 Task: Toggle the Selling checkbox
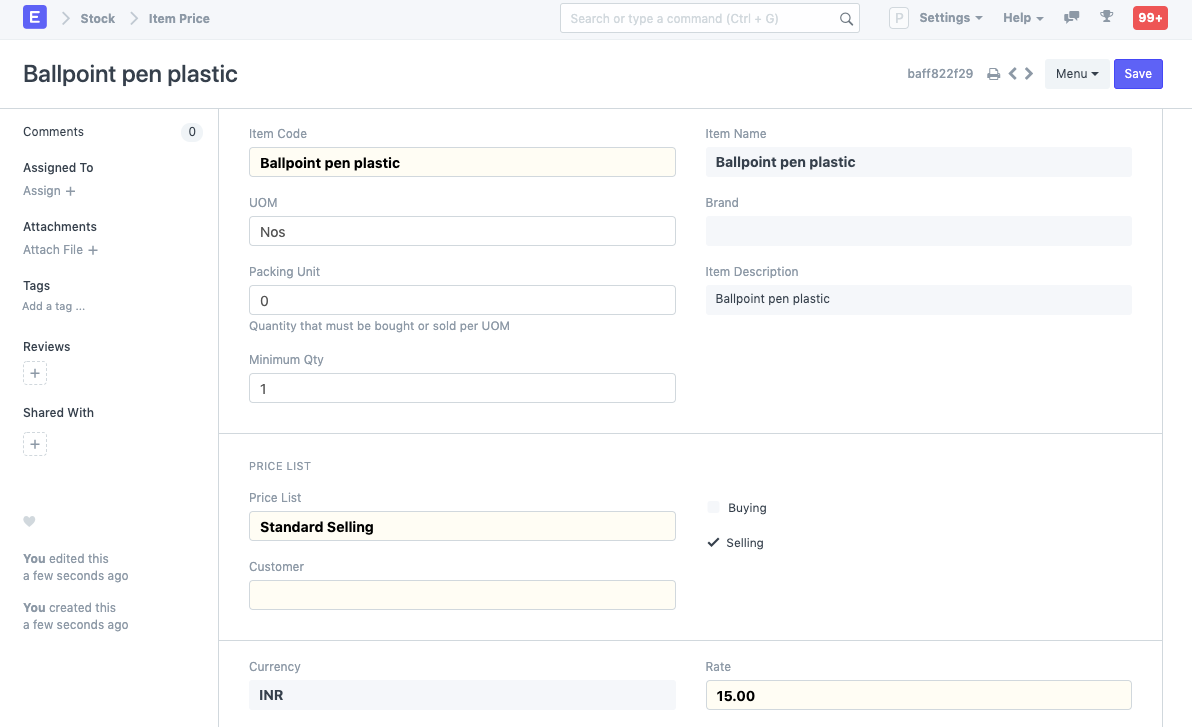714,543
